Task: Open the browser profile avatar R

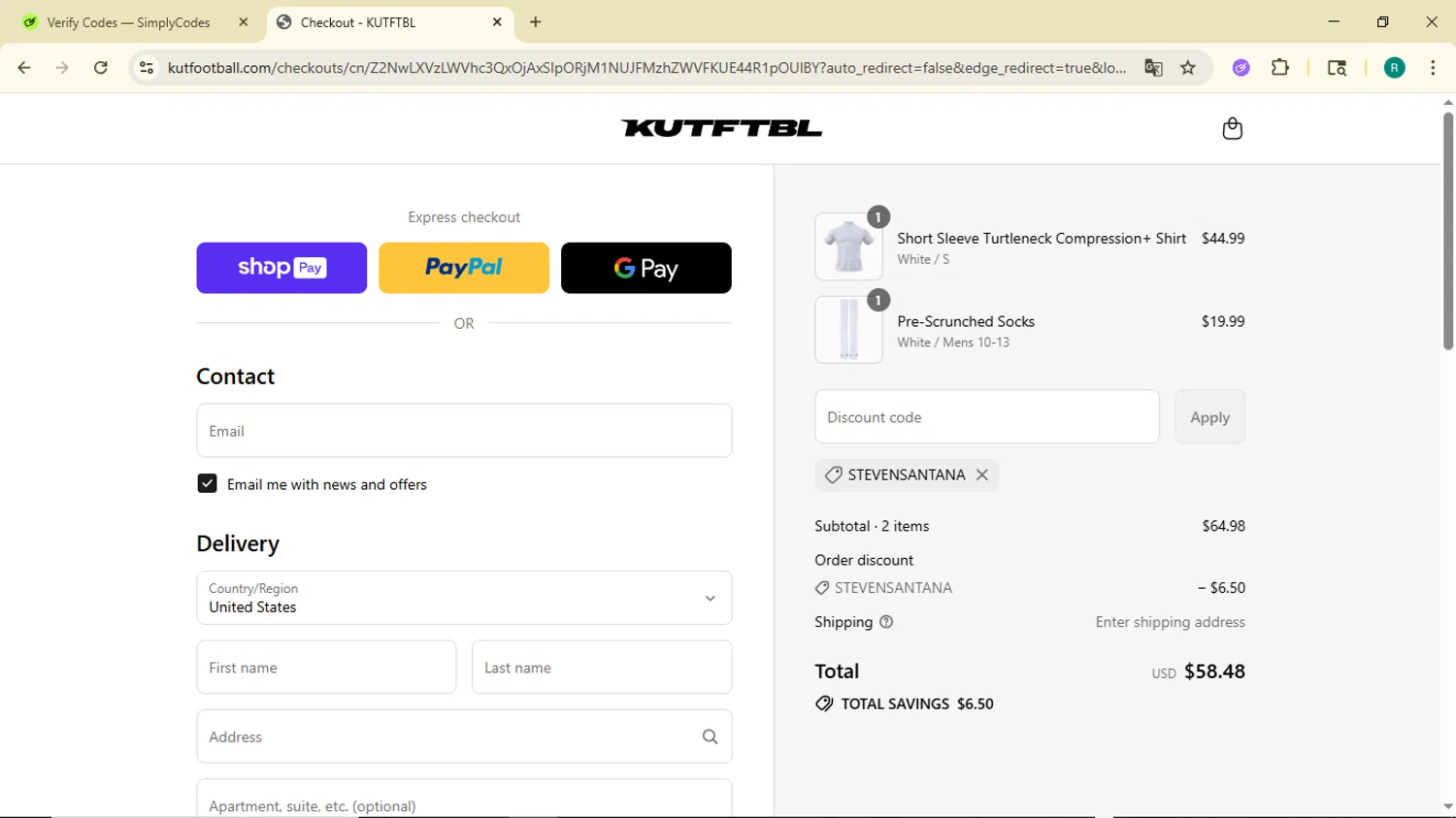Action: point(1395,68)
